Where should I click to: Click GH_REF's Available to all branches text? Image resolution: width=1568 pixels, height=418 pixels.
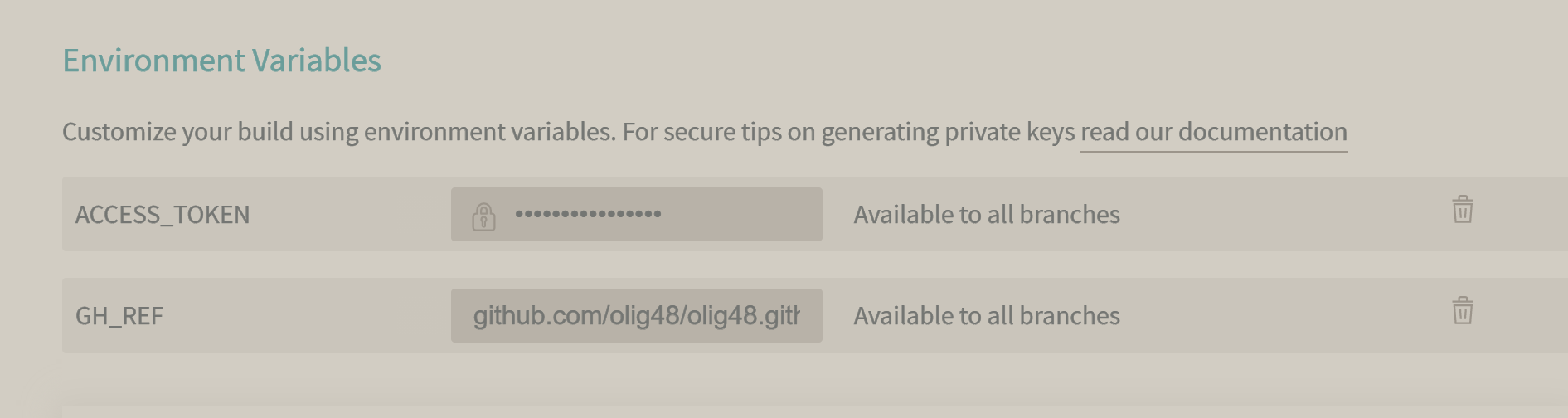click(987, 316)
